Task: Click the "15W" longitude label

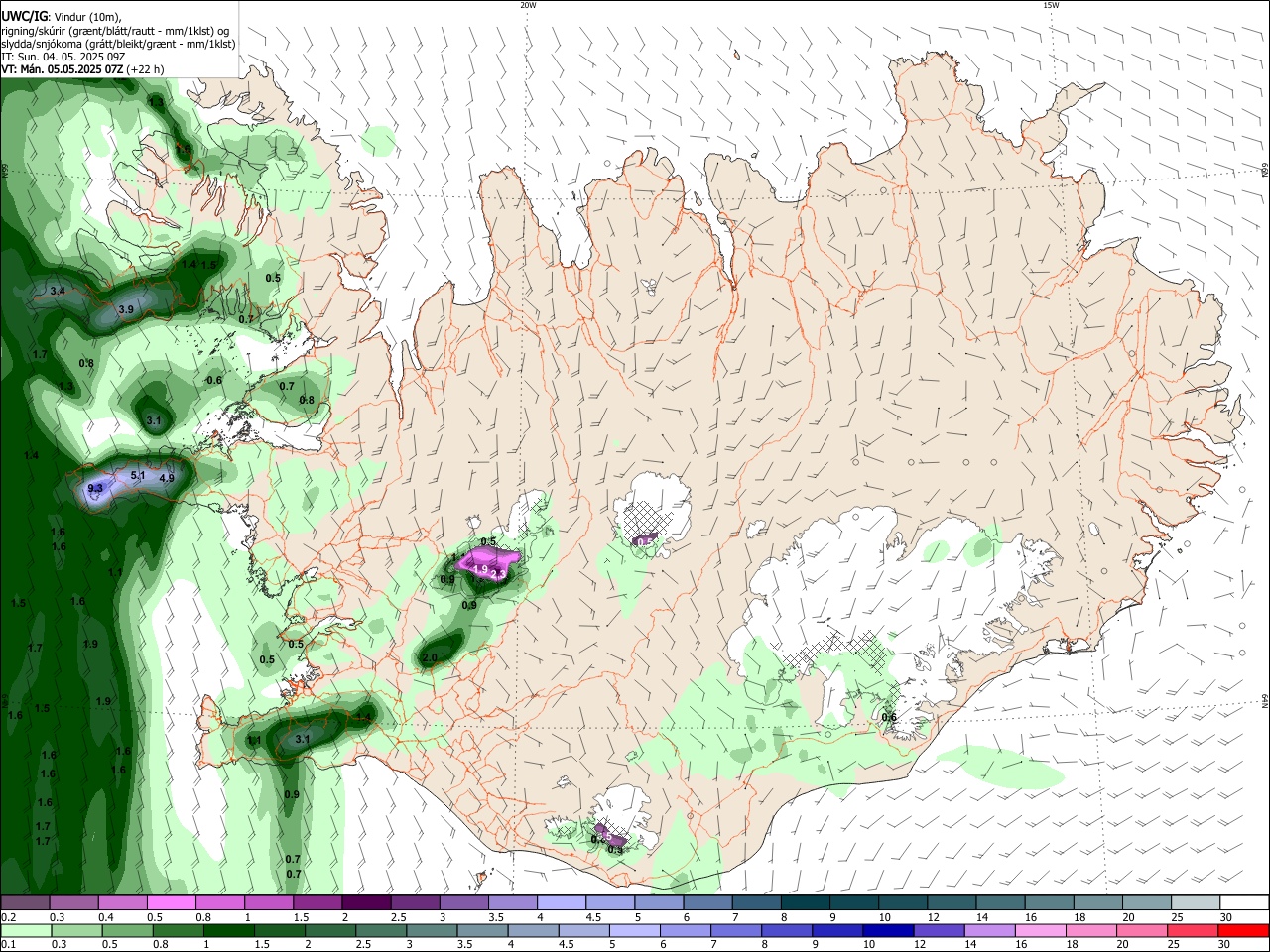Action: 1051,5
